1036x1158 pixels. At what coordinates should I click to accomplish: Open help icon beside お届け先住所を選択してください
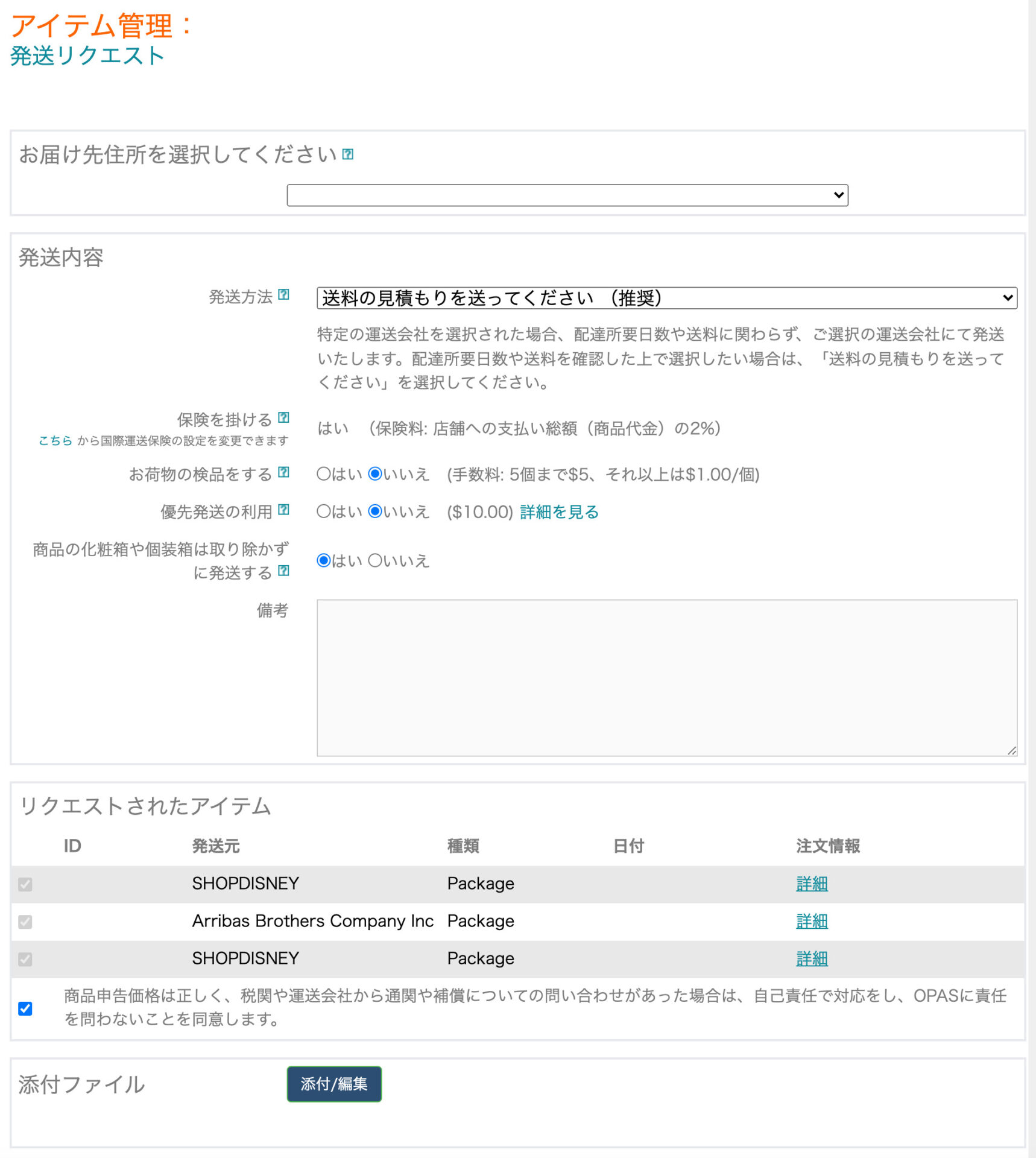(347, 154)
